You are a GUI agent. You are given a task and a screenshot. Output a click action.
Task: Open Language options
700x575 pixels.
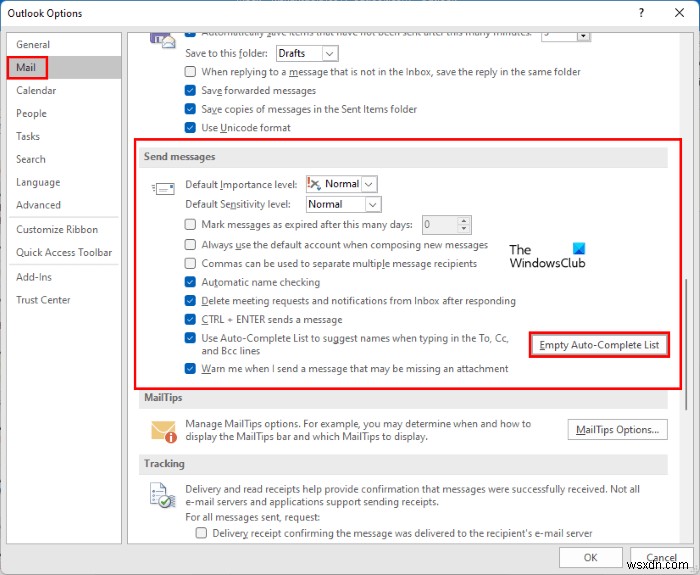[x=64, y=182]
